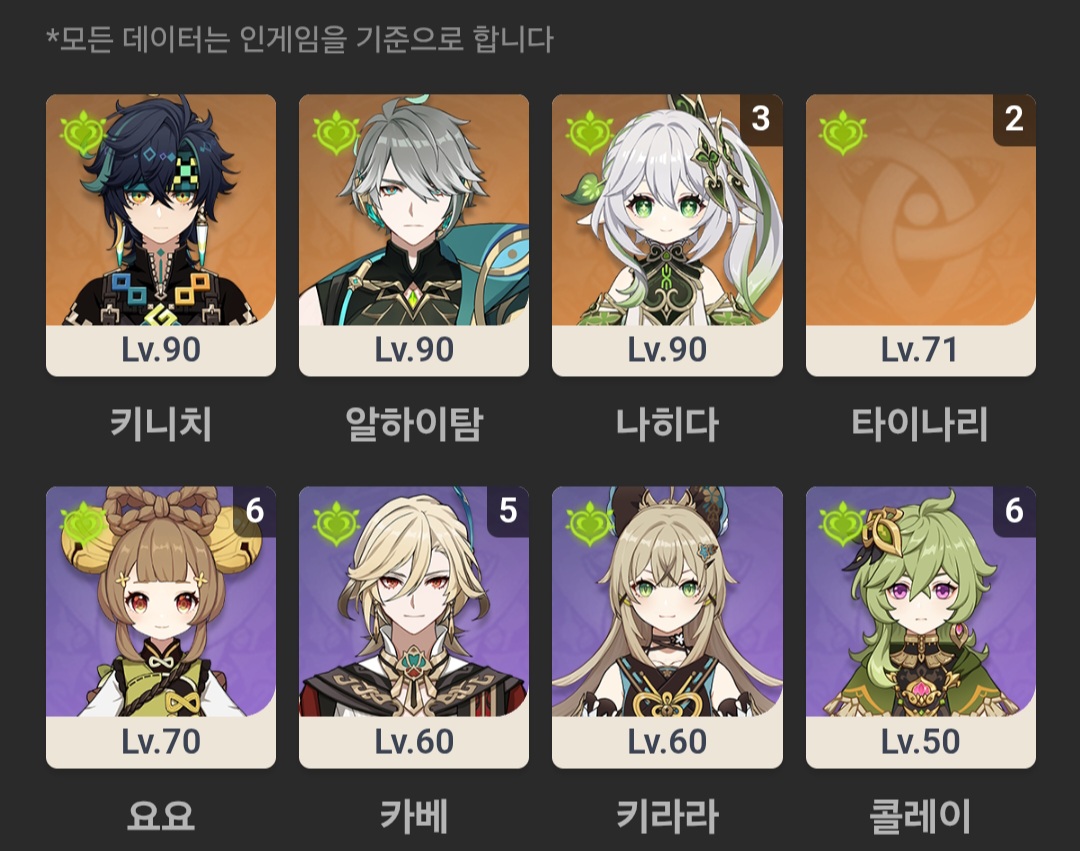Open Yaoyao's character portrait
1080x851 pixels.
(x=161, y=627)
